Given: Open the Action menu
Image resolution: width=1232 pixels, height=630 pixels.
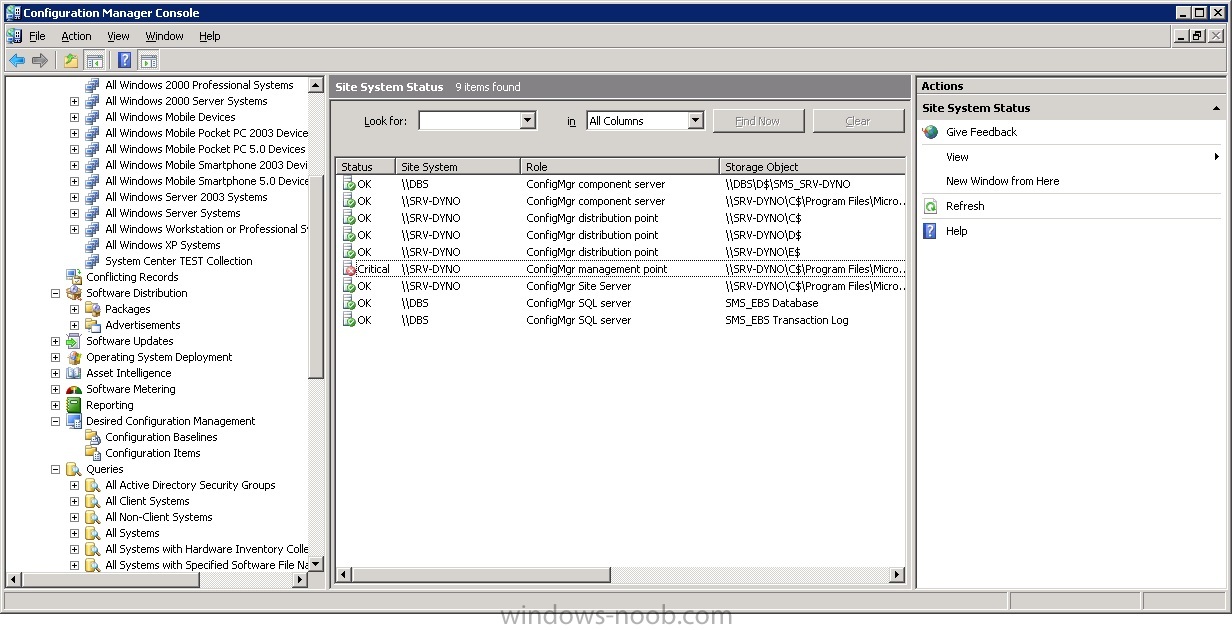Looking at the screenshot, I should (x=76, y=36).
